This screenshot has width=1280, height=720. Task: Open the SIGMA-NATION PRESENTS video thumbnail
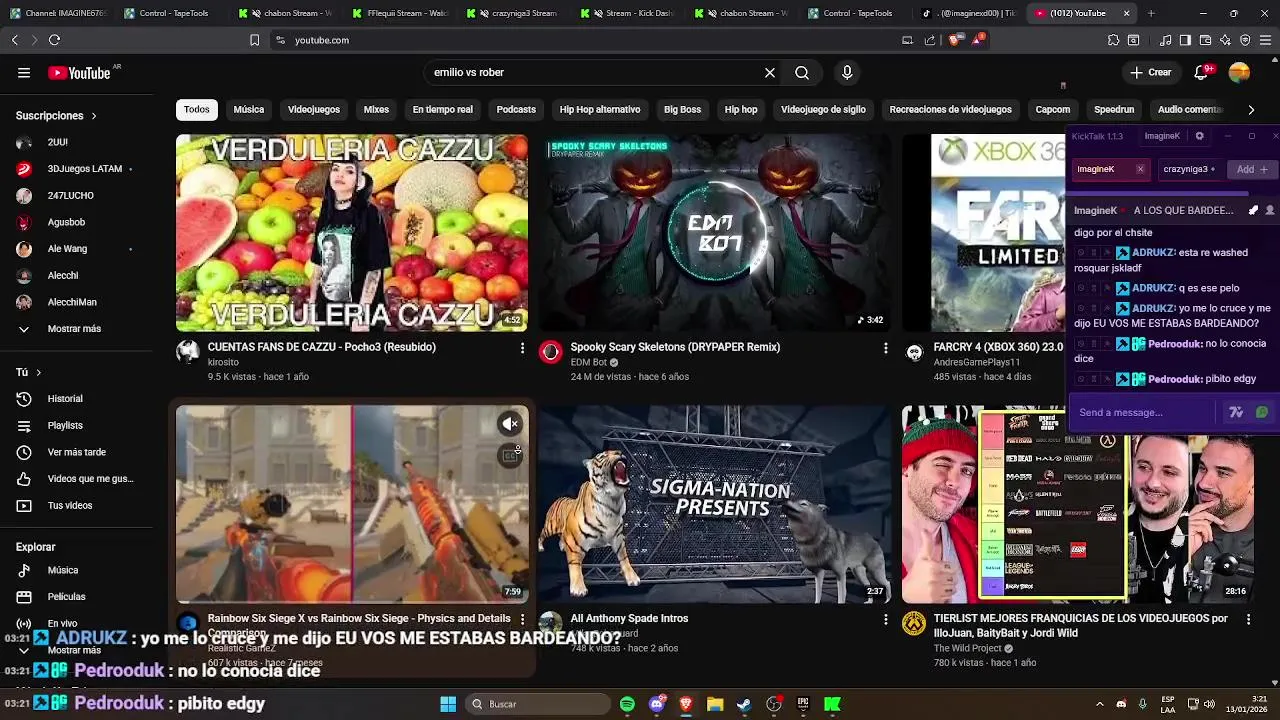[715, 504]
